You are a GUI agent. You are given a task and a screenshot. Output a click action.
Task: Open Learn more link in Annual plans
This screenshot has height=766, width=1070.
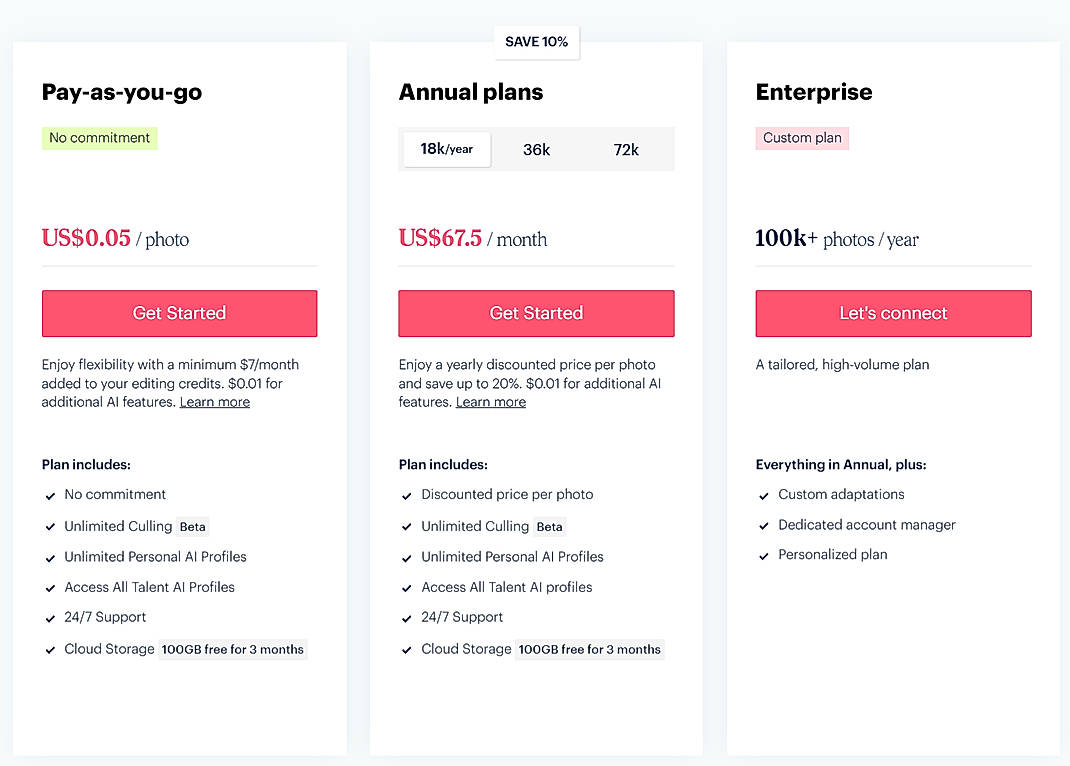(490, 401)
